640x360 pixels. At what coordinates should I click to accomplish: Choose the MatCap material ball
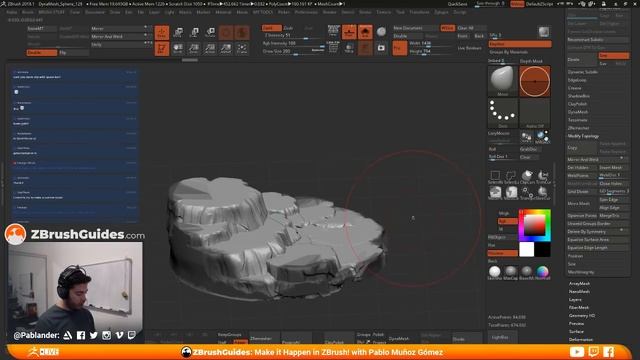click(511, 272)
